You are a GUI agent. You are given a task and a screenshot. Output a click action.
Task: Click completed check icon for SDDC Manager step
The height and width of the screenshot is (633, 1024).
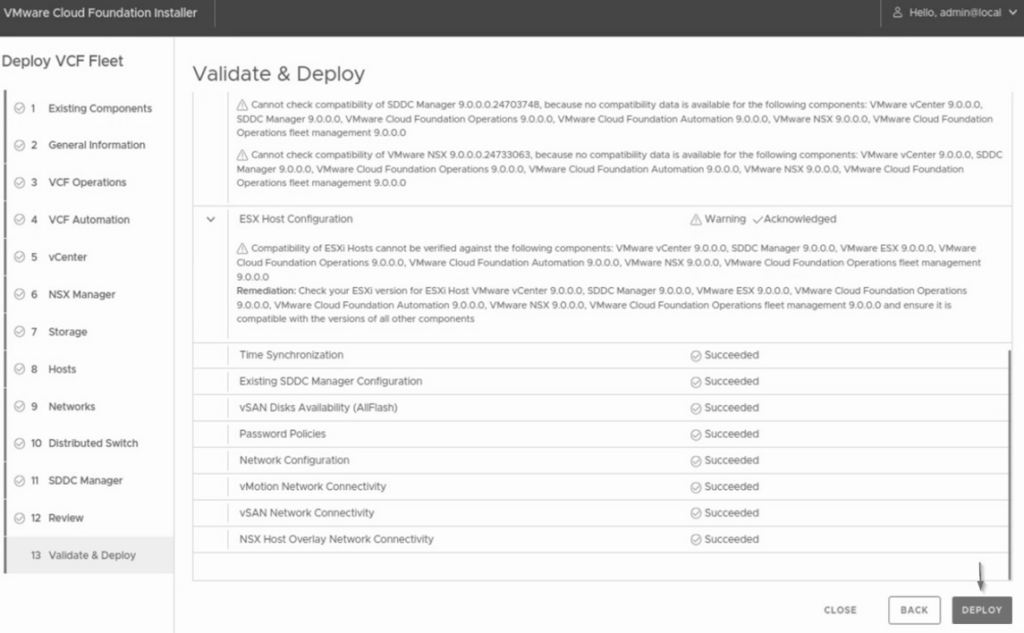20,480
